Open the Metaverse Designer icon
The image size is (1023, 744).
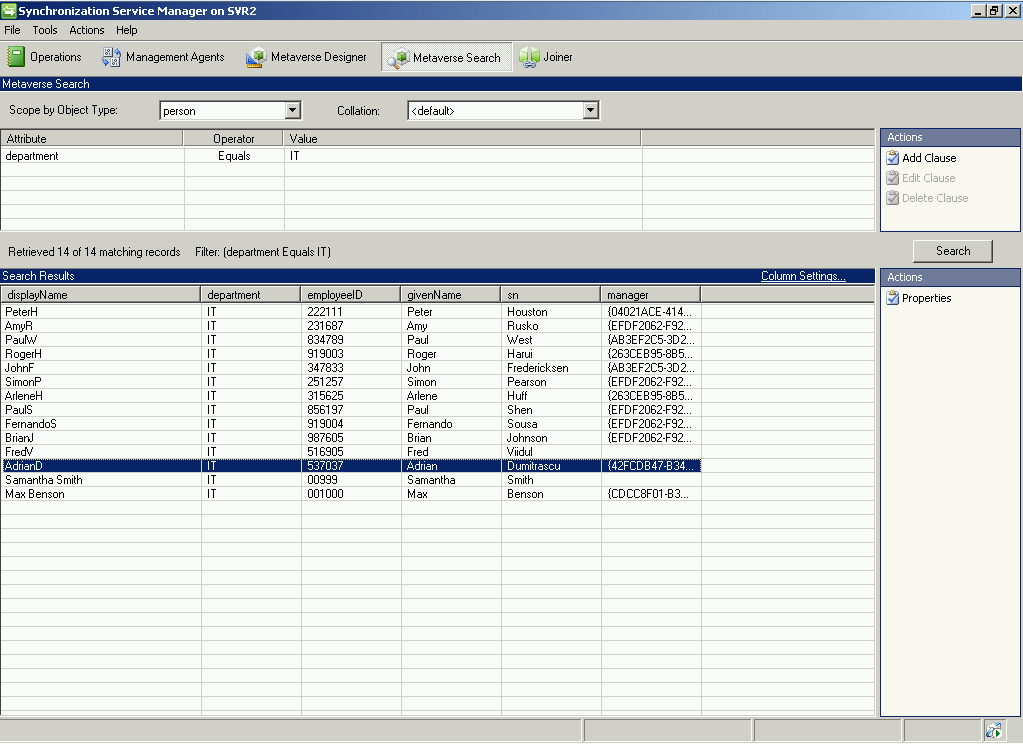[255, 57]
